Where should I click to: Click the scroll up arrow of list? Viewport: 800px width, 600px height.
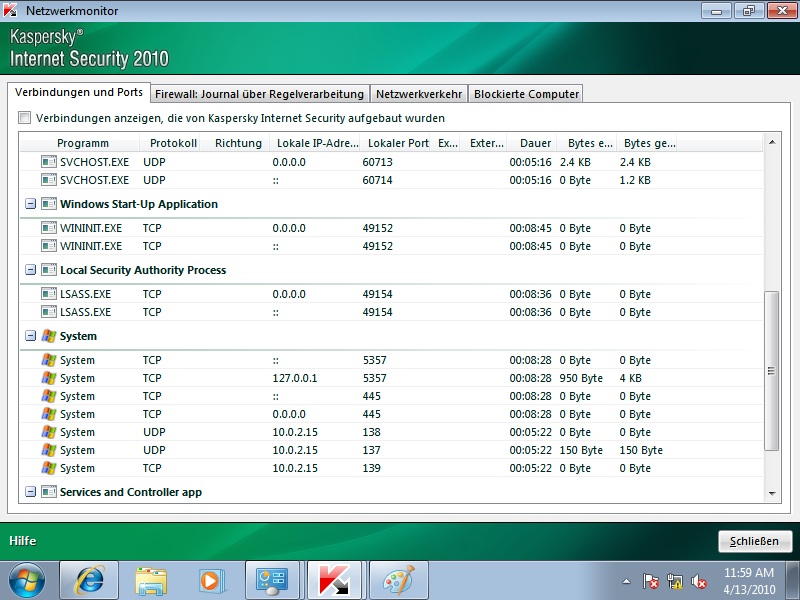pyautogui.click(x=772, y=142)
